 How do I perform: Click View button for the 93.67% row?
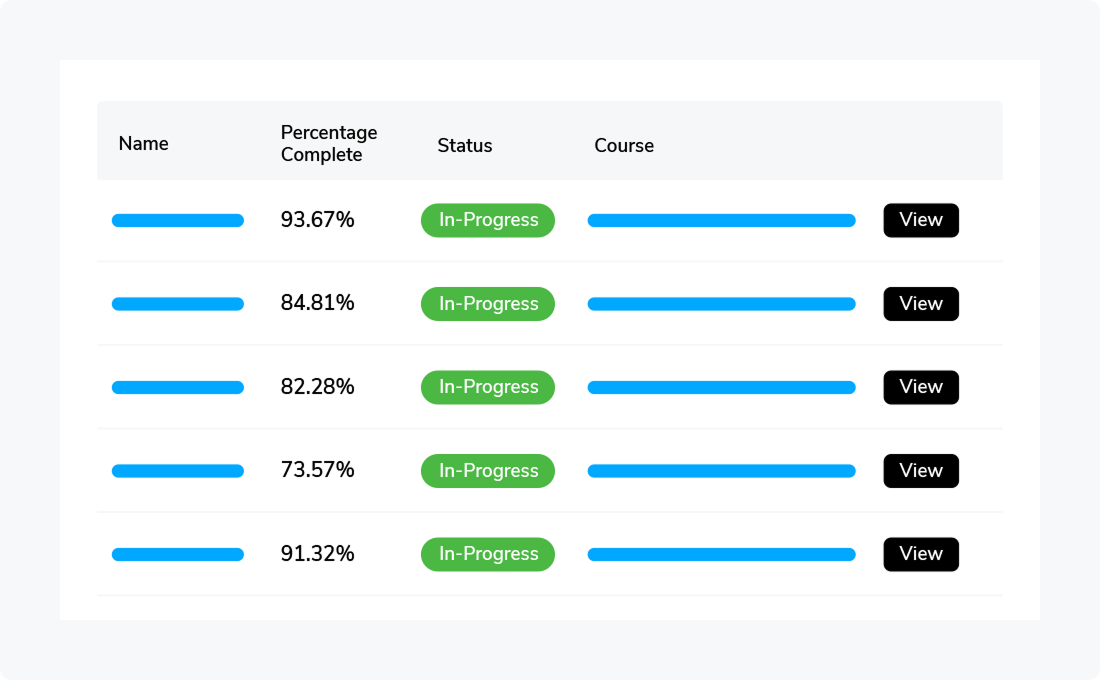tap(920, 220)
